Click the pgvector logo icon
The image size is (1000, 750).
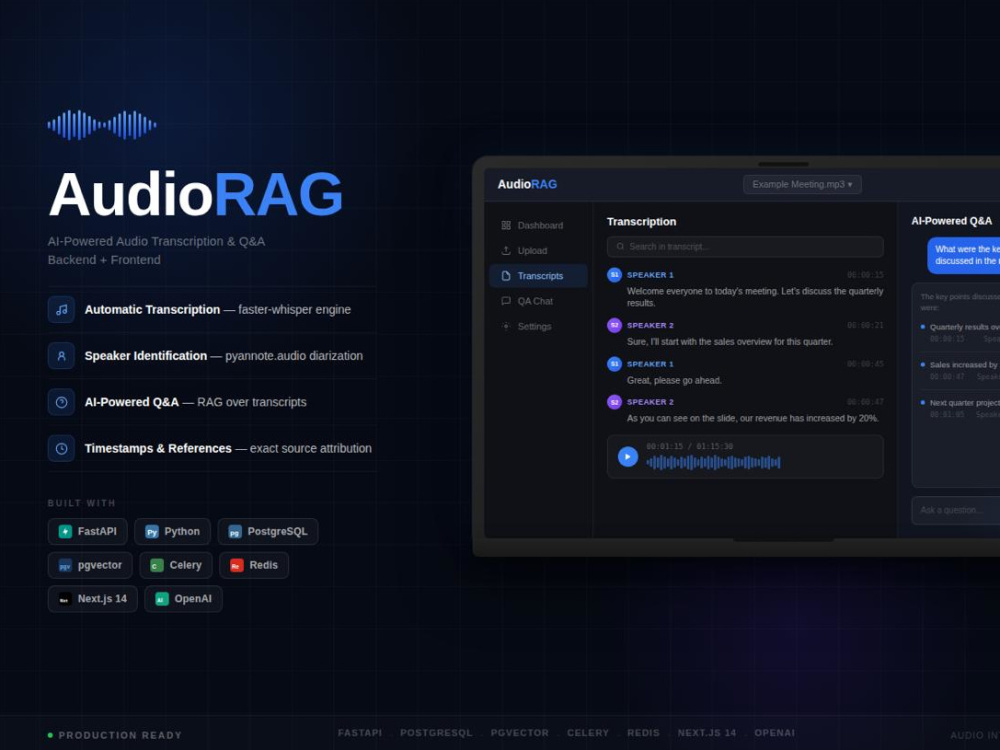(x=65, y=566)
